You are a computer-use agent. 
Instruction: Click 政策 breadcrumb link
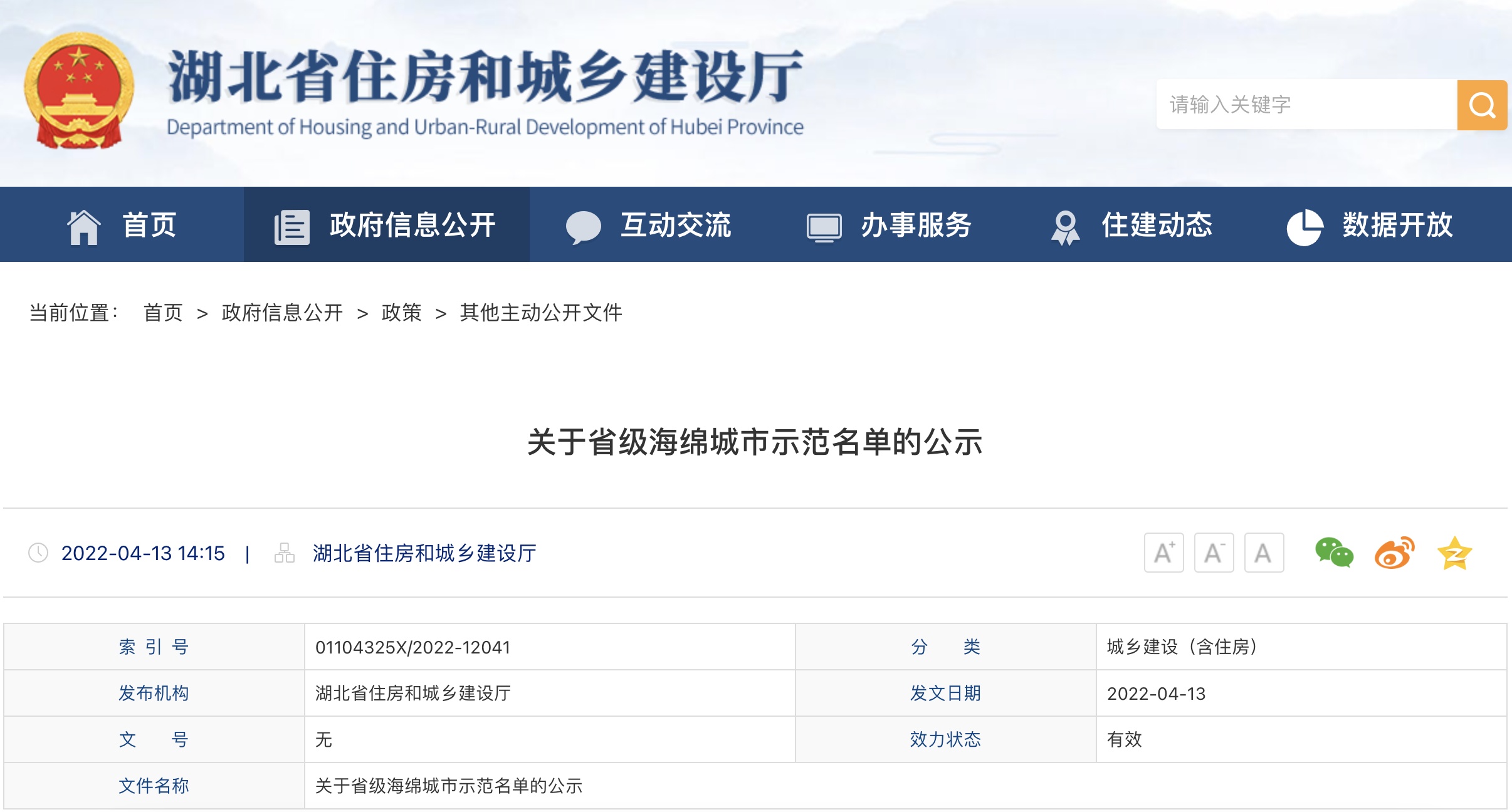(401, 312)
